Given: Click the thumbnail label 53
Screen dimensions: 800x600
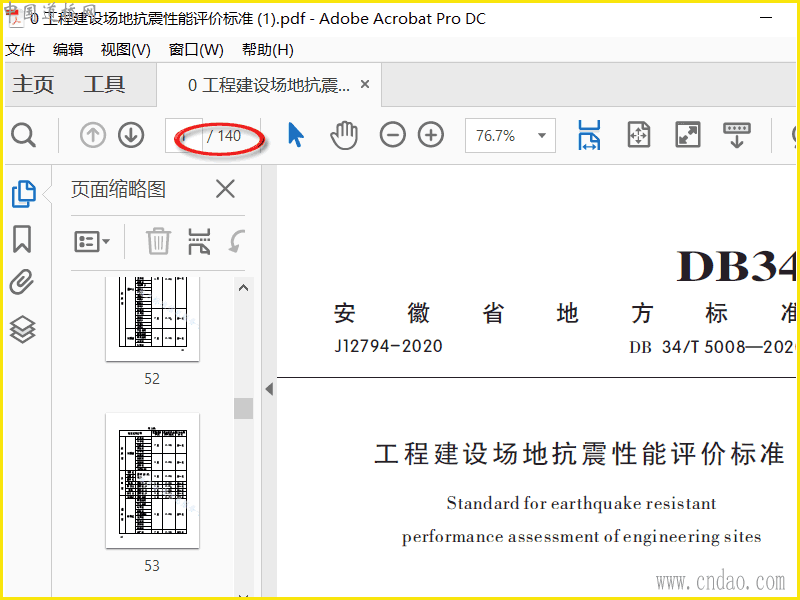Looking at the screenshot, I should [152, 565].
